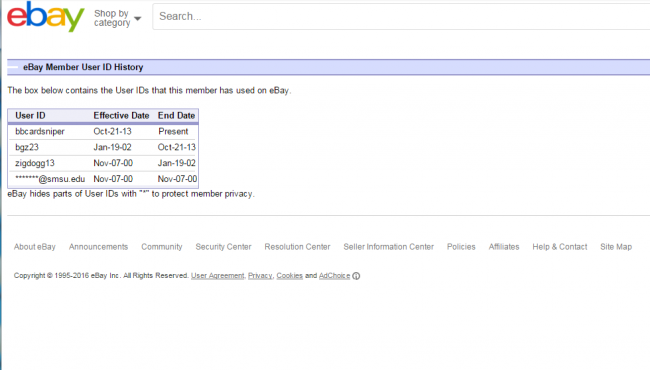Open the User Agreement link
The image size is (650, 370).
point(218,276)
